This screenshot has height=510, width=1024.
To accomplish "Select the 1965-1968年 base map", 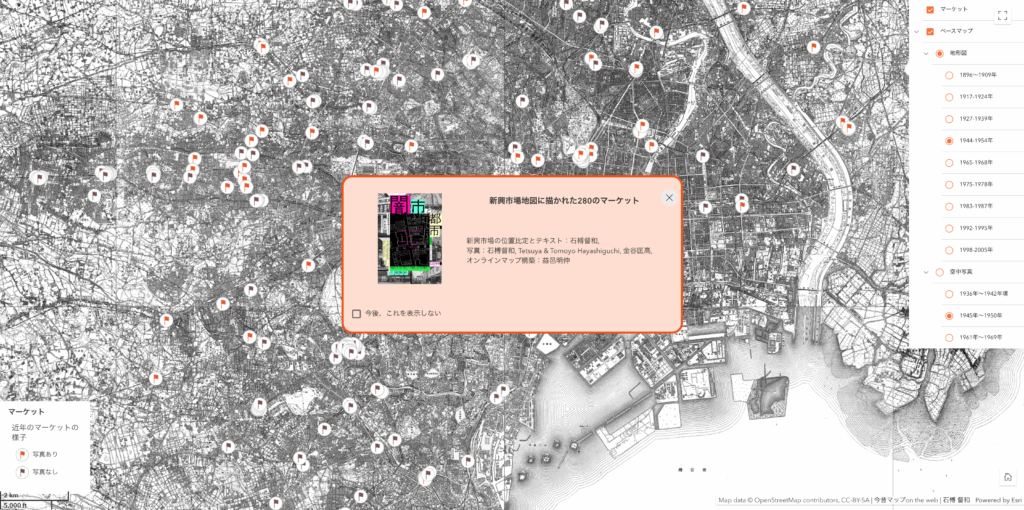I will coord(949,162).
